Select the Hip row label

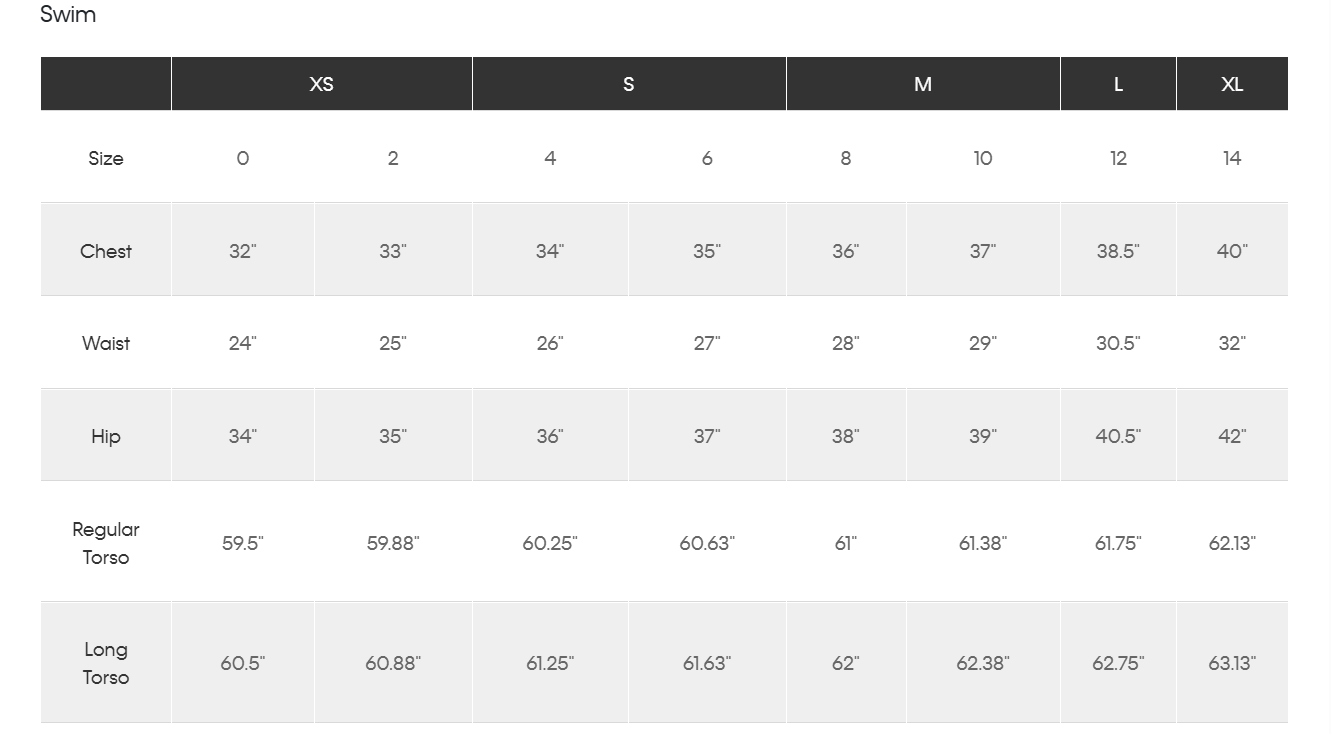coord(106,436)
